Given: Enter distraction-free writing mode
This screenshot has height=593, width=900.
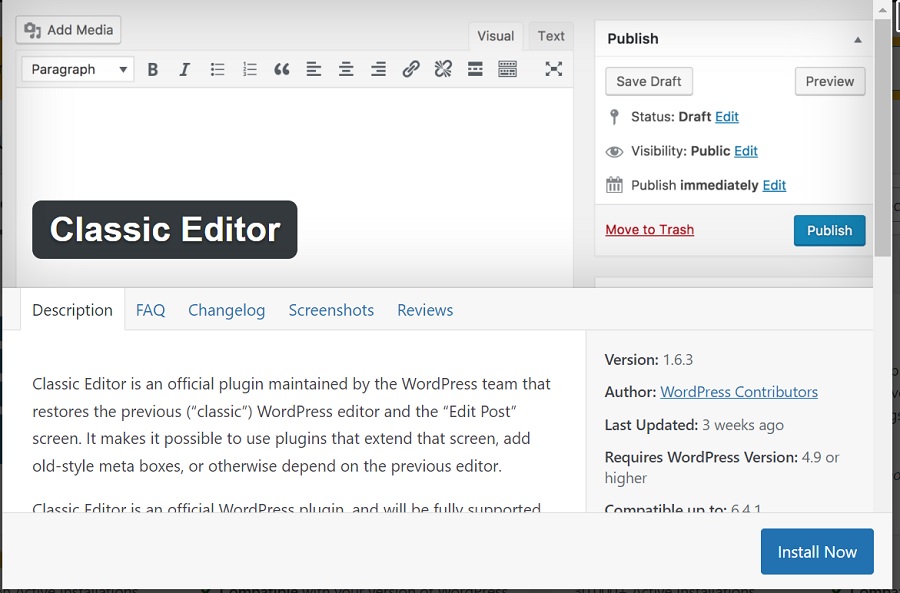Looking at the screenshot, I should point(554,69).
